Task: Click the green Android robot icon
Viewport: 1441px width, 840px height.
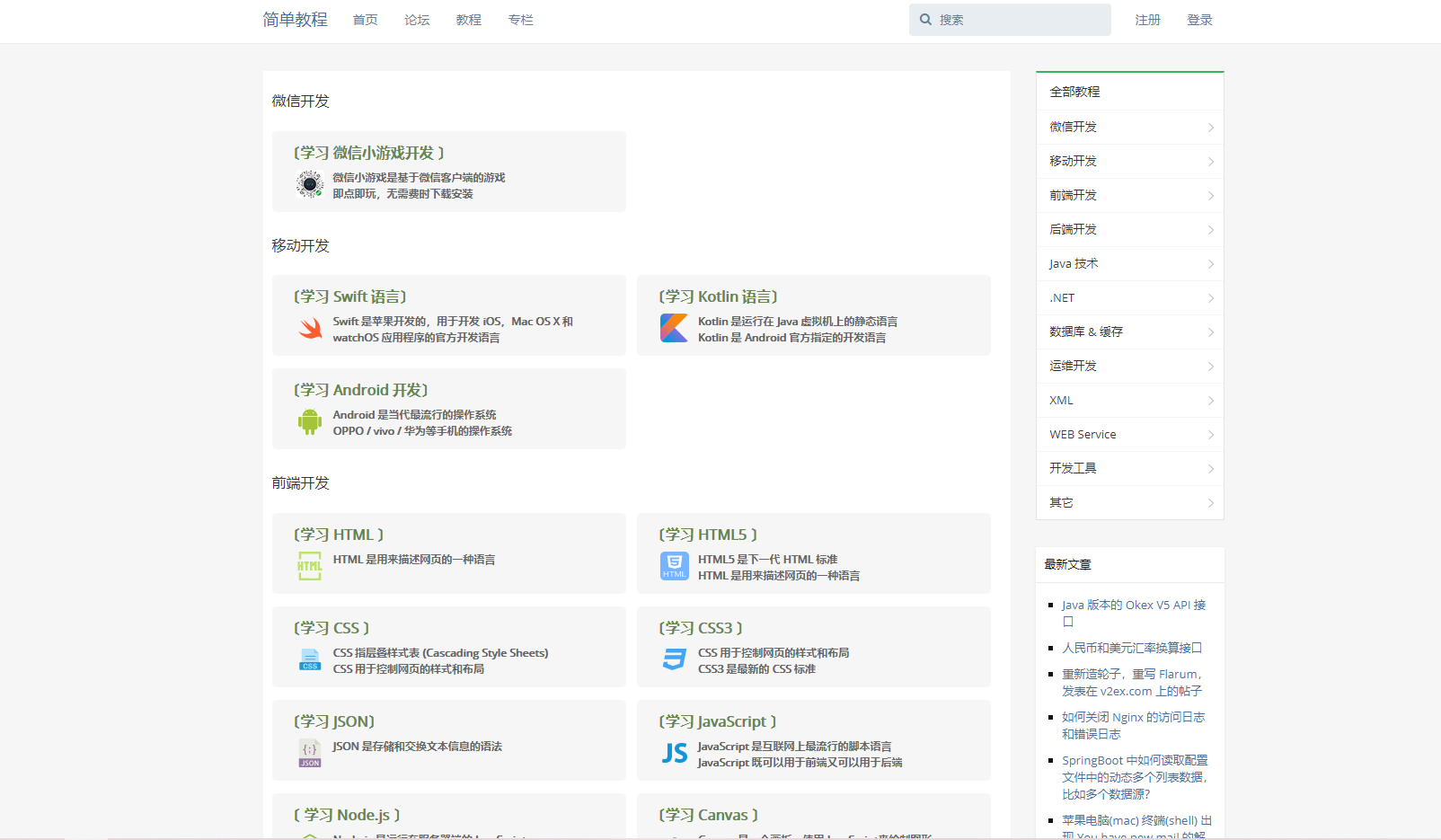Action: point(310,421)
